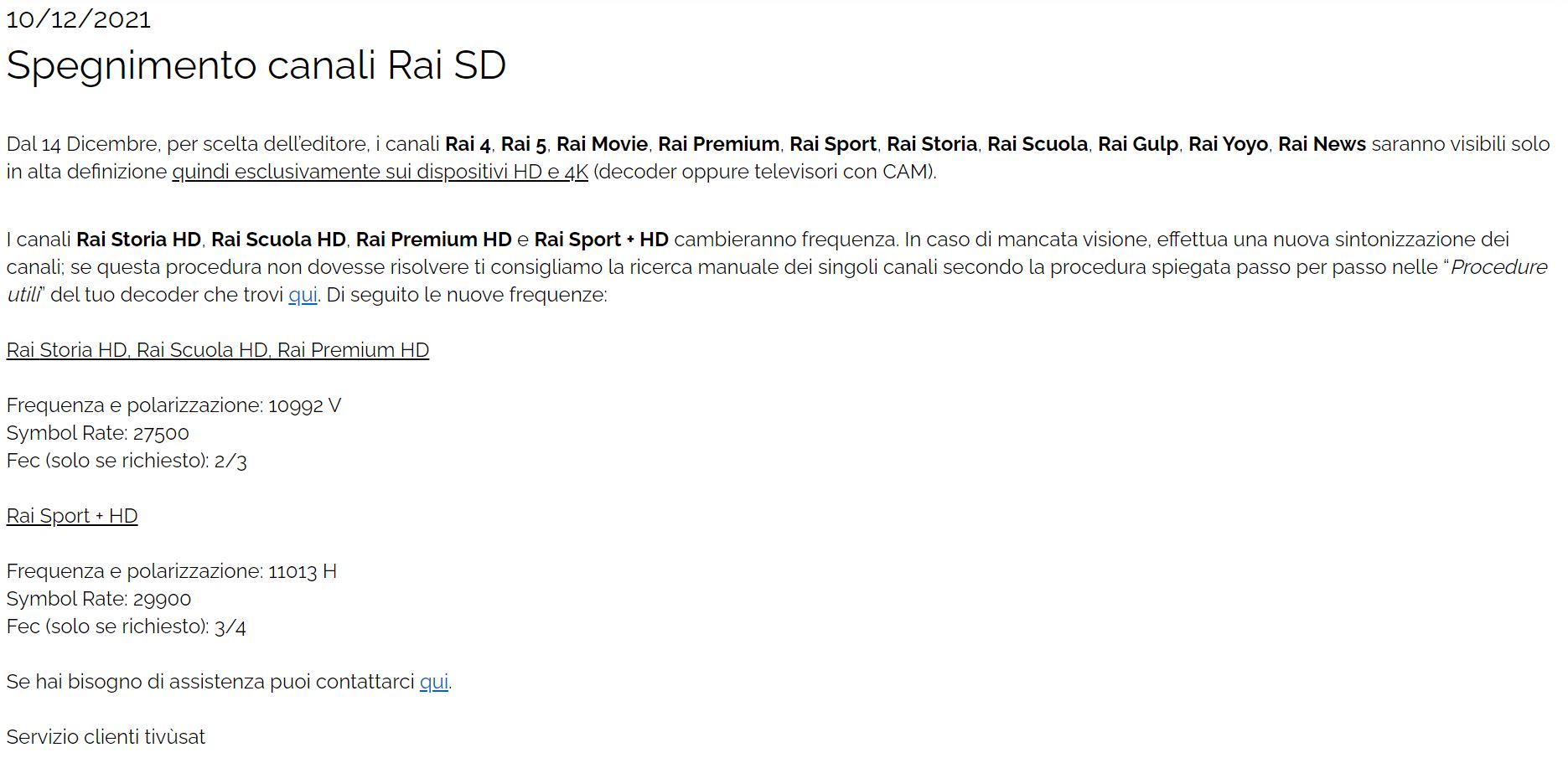1568x758 pixels.
Task: Click the bold 'Rai News' text
Action: pos(1322,144)
